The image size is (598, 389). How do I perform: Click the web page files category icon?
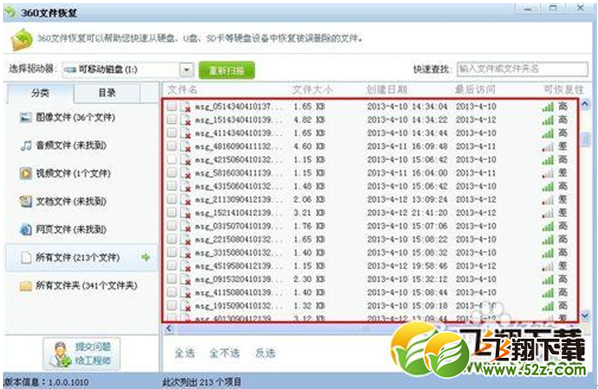tap(26, 230)
